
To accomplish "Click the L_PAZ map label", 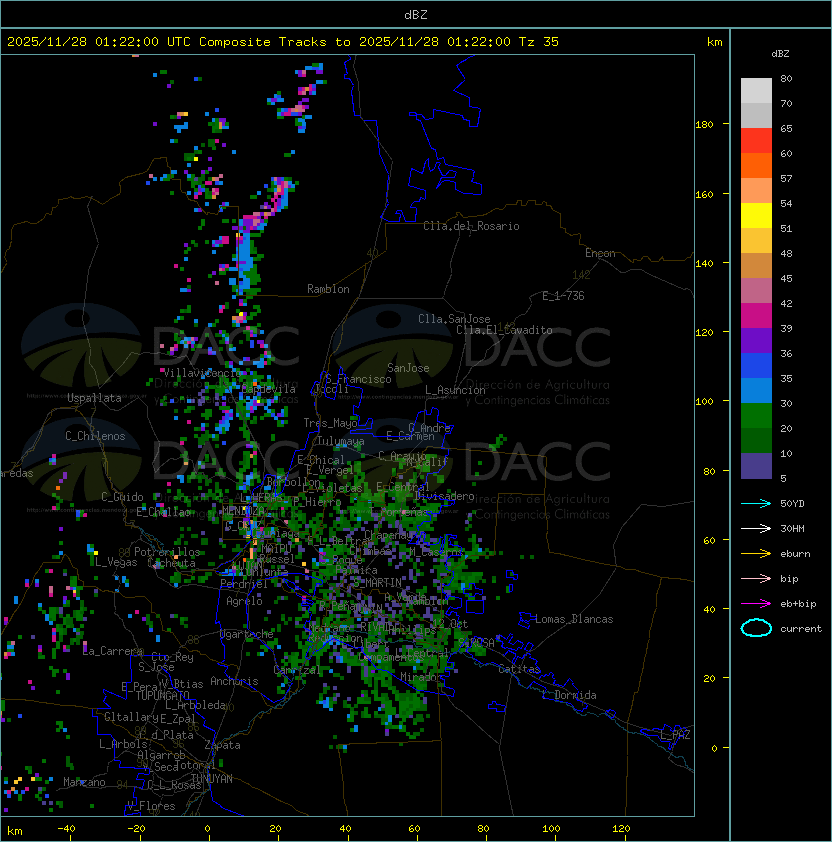I will [x=675, y=735].
